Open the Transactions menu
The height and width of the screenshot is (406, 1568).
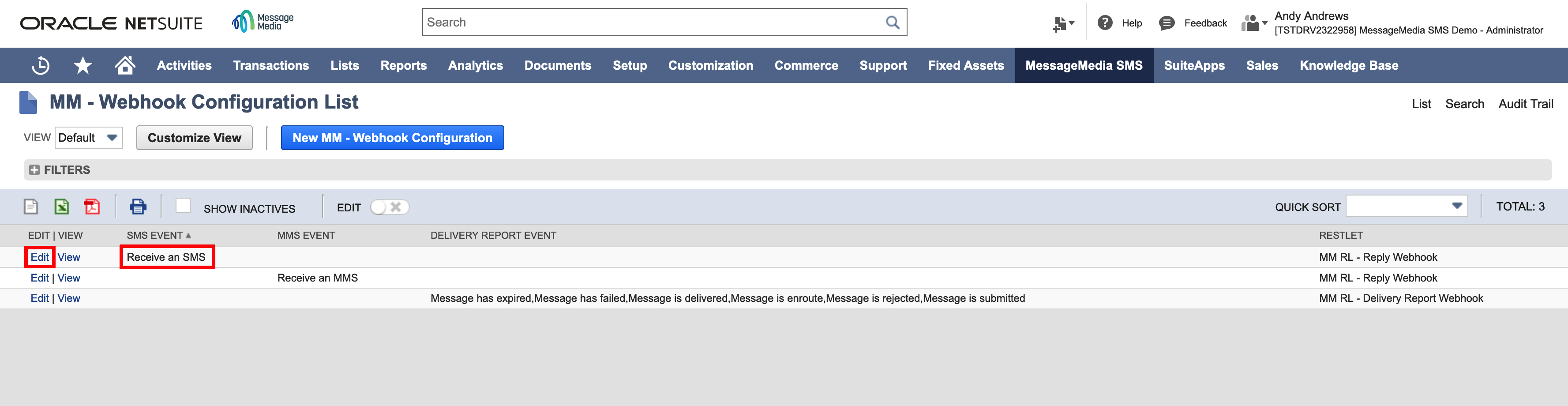click(x=270, y=65)
